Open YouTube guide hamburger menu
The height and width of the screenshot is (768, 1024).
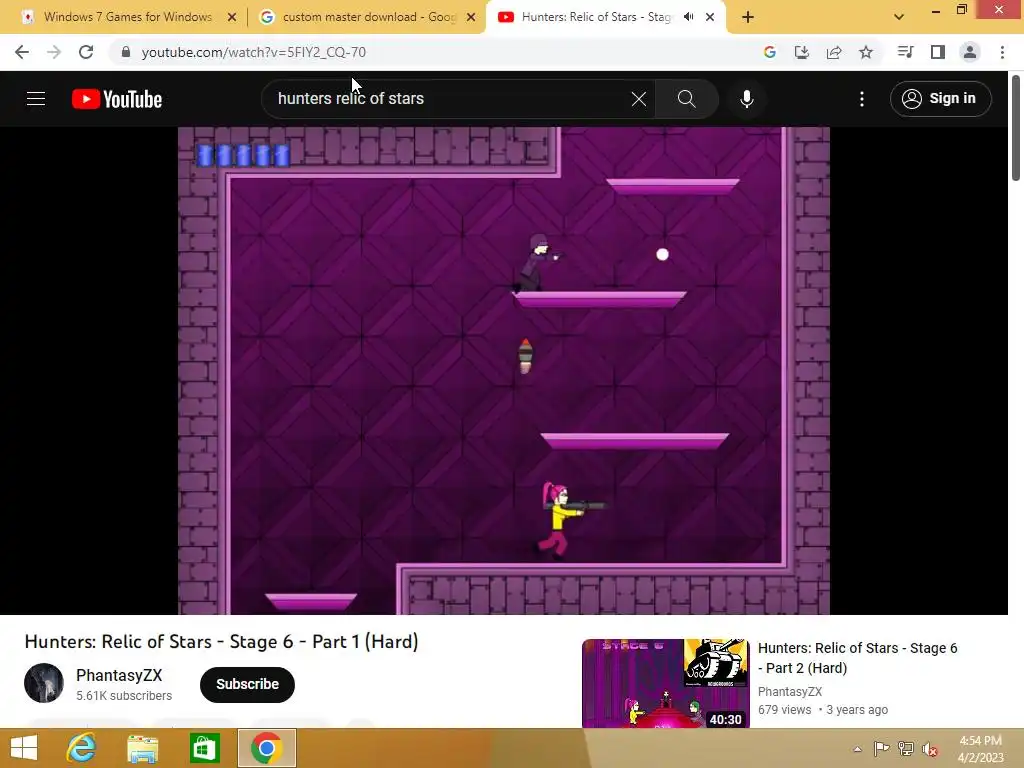point(36,99)
